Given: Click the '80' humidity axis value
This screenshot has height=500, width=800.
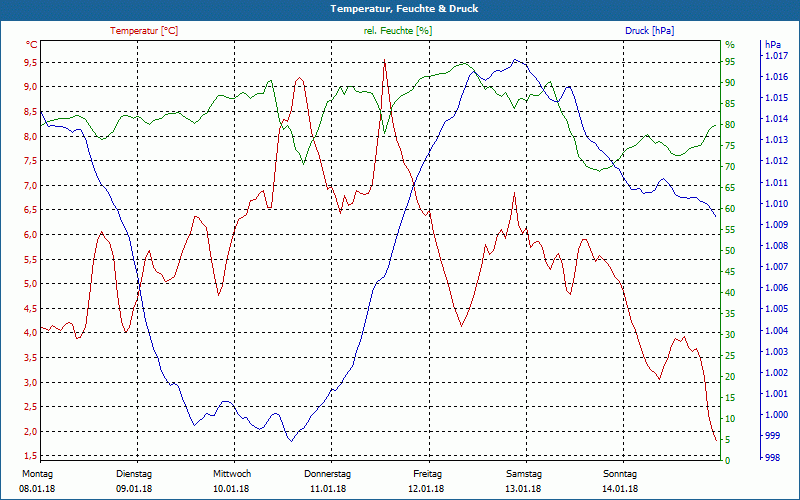Looking at the screenshot, I should (x=730, y=124).
